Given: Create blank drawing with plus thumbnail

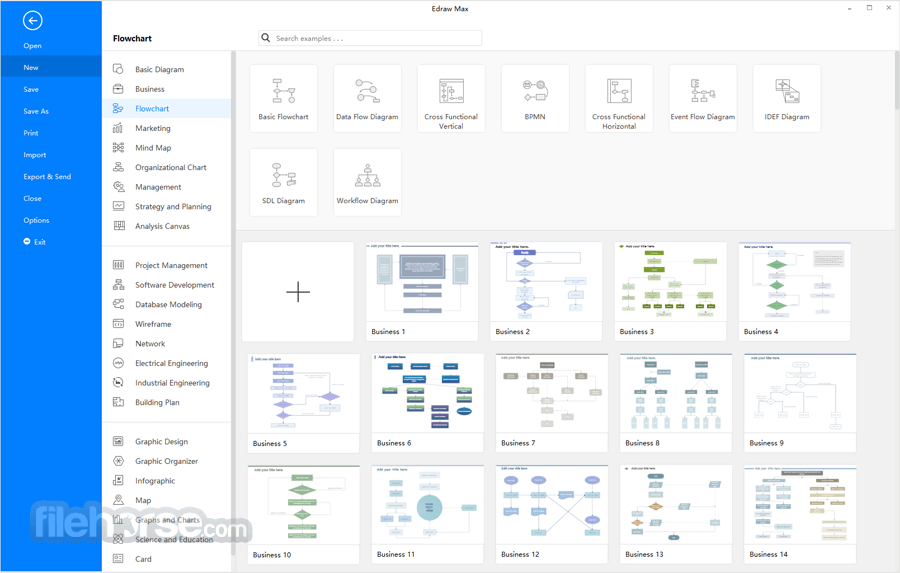Looking at the screenshot, I should click(x=298, y=292).
